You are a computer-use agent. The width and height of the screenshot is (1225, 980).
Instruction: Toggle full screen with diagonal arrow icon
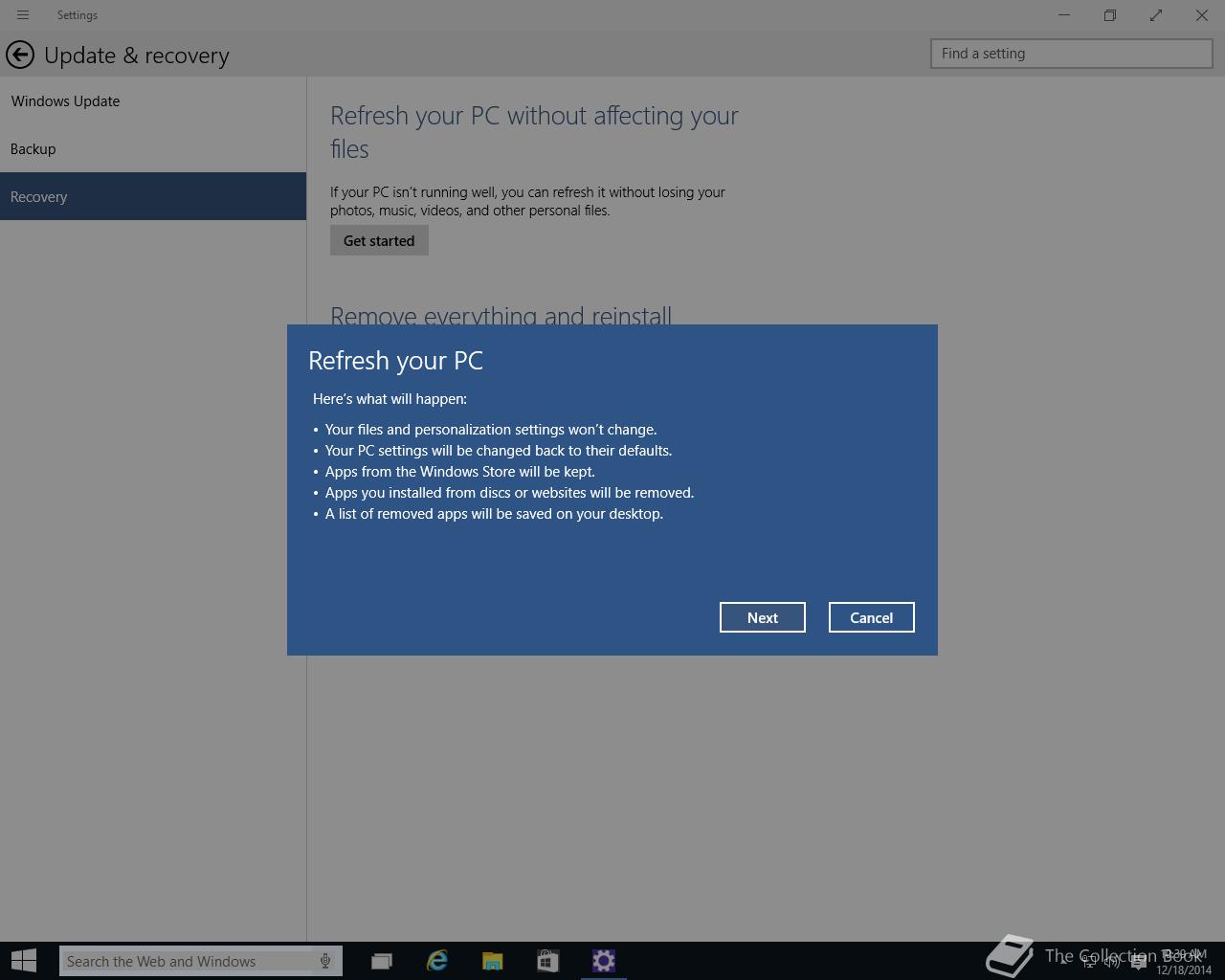click(x=1156, y=15)
